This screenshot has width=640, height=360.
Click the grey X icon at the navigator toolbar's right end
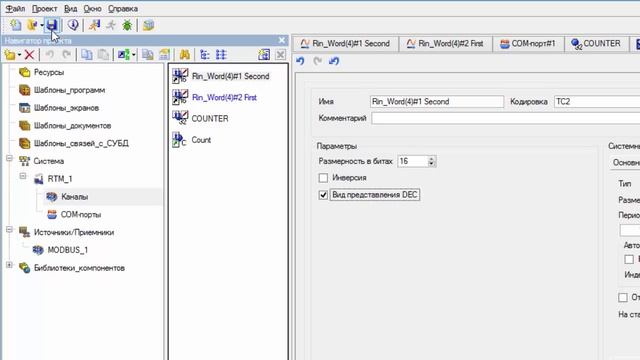pos(280,54)
